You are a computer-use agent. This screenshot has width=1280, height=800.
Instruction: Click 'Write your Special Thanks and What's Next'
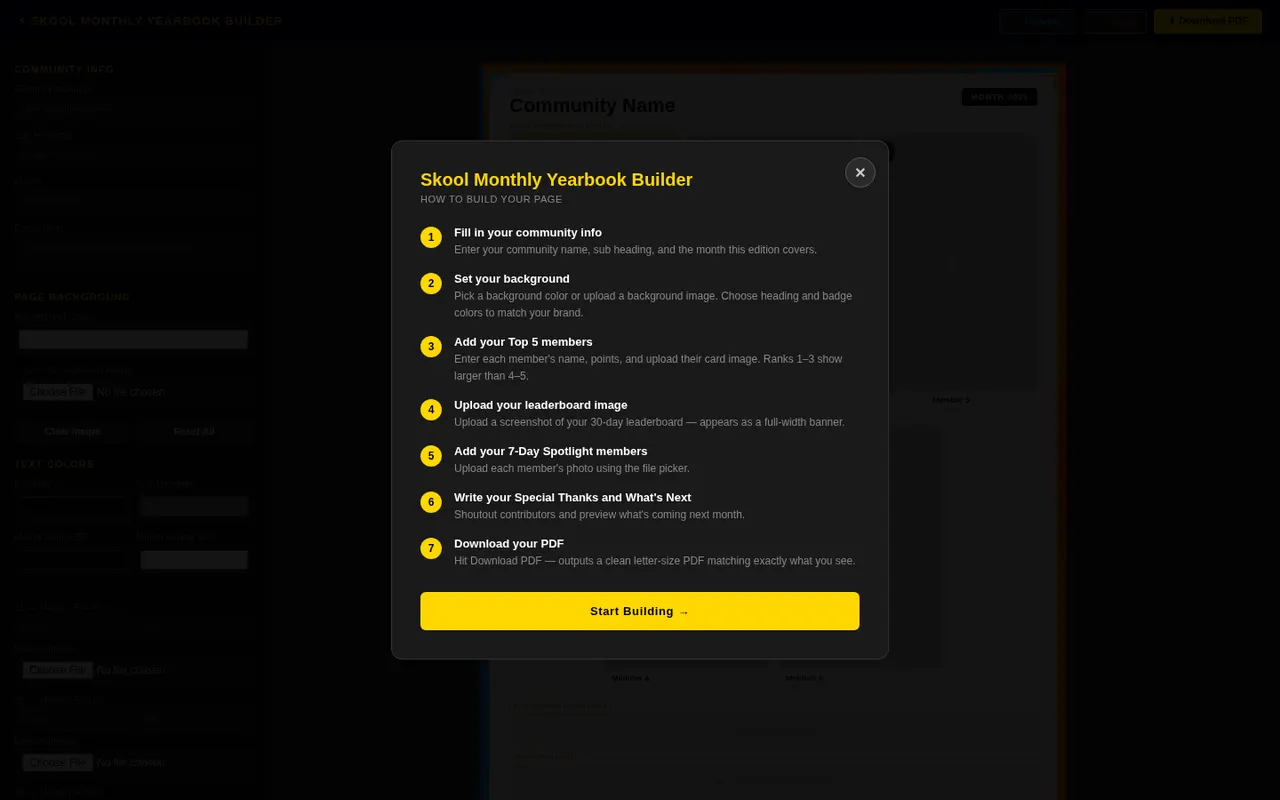572,498
